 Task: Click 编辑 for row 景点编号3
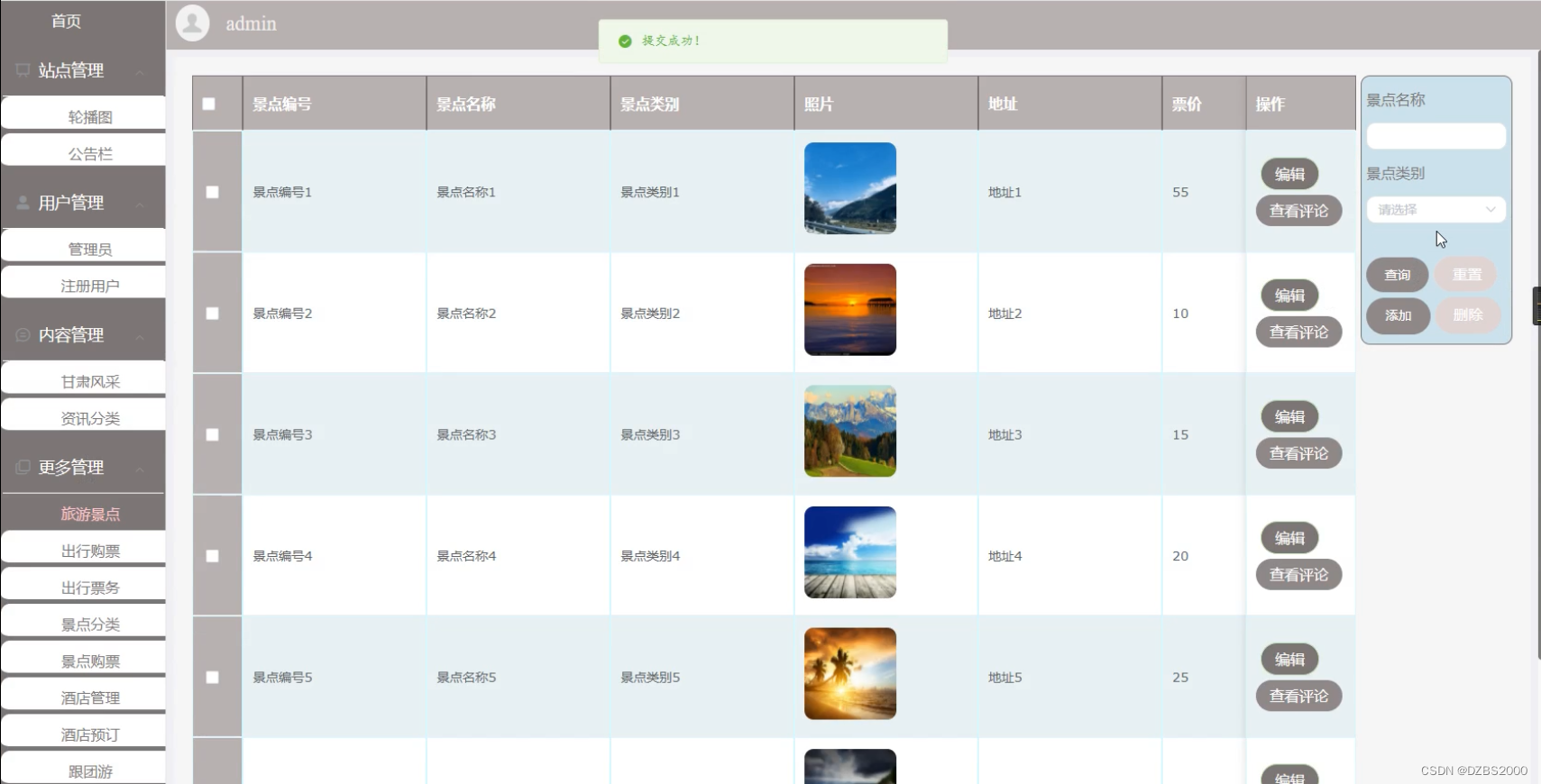[x=1289, y=416]
